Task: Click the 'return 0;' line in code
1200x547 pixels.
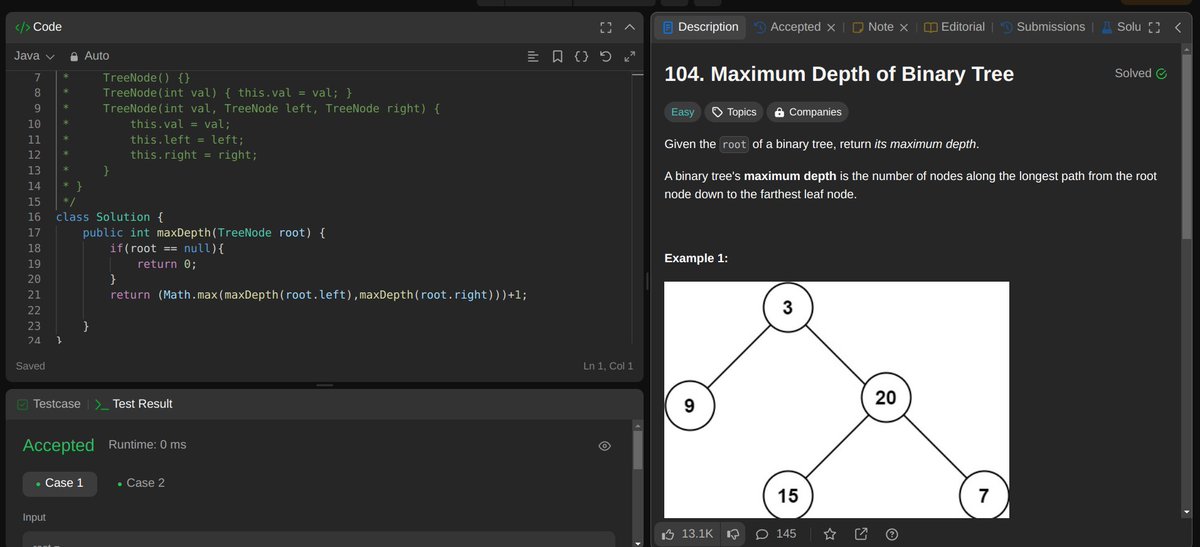Action: [167, 264]
